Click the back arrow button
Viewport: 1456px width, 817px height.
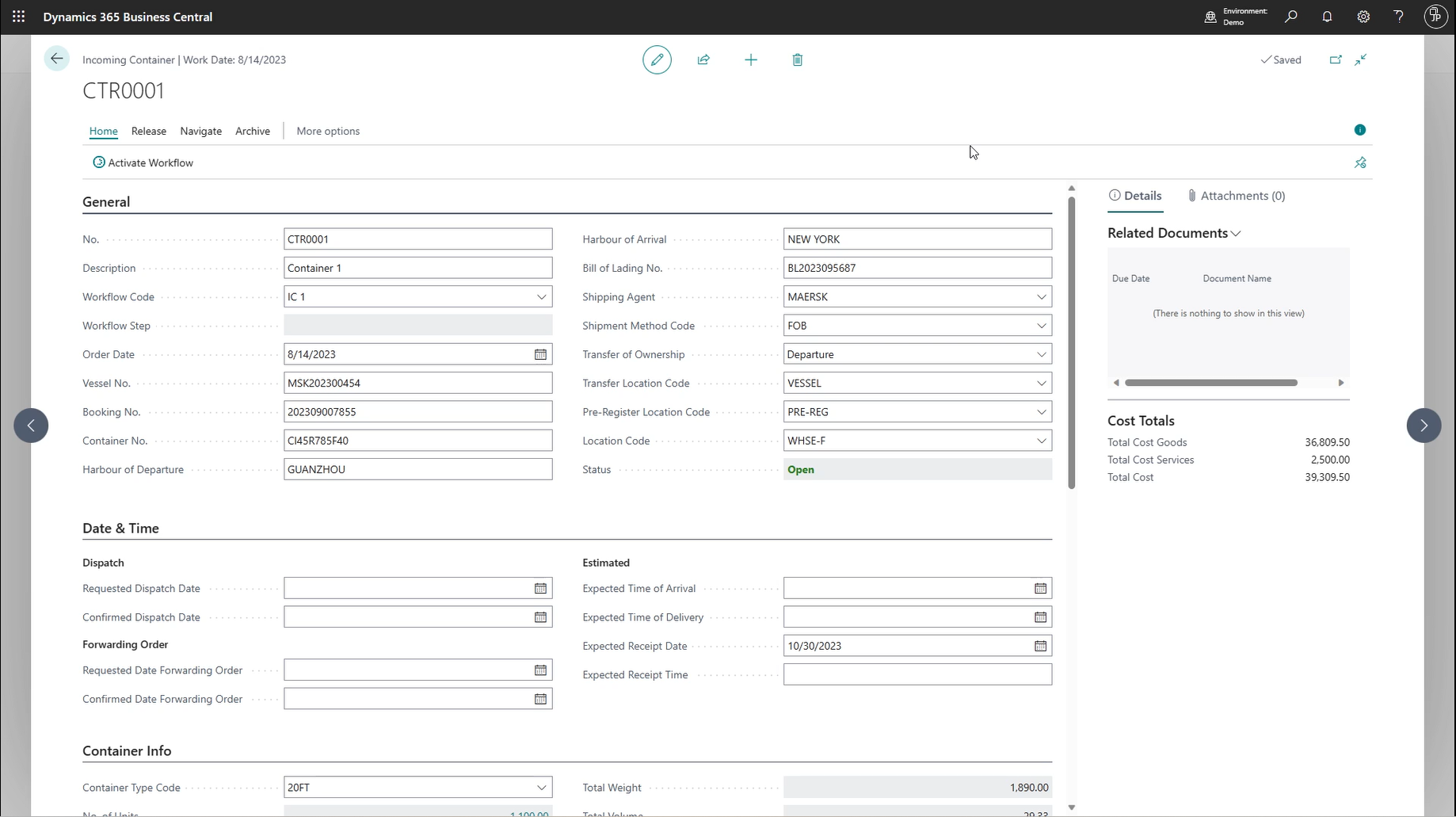(x=56, y=59)
